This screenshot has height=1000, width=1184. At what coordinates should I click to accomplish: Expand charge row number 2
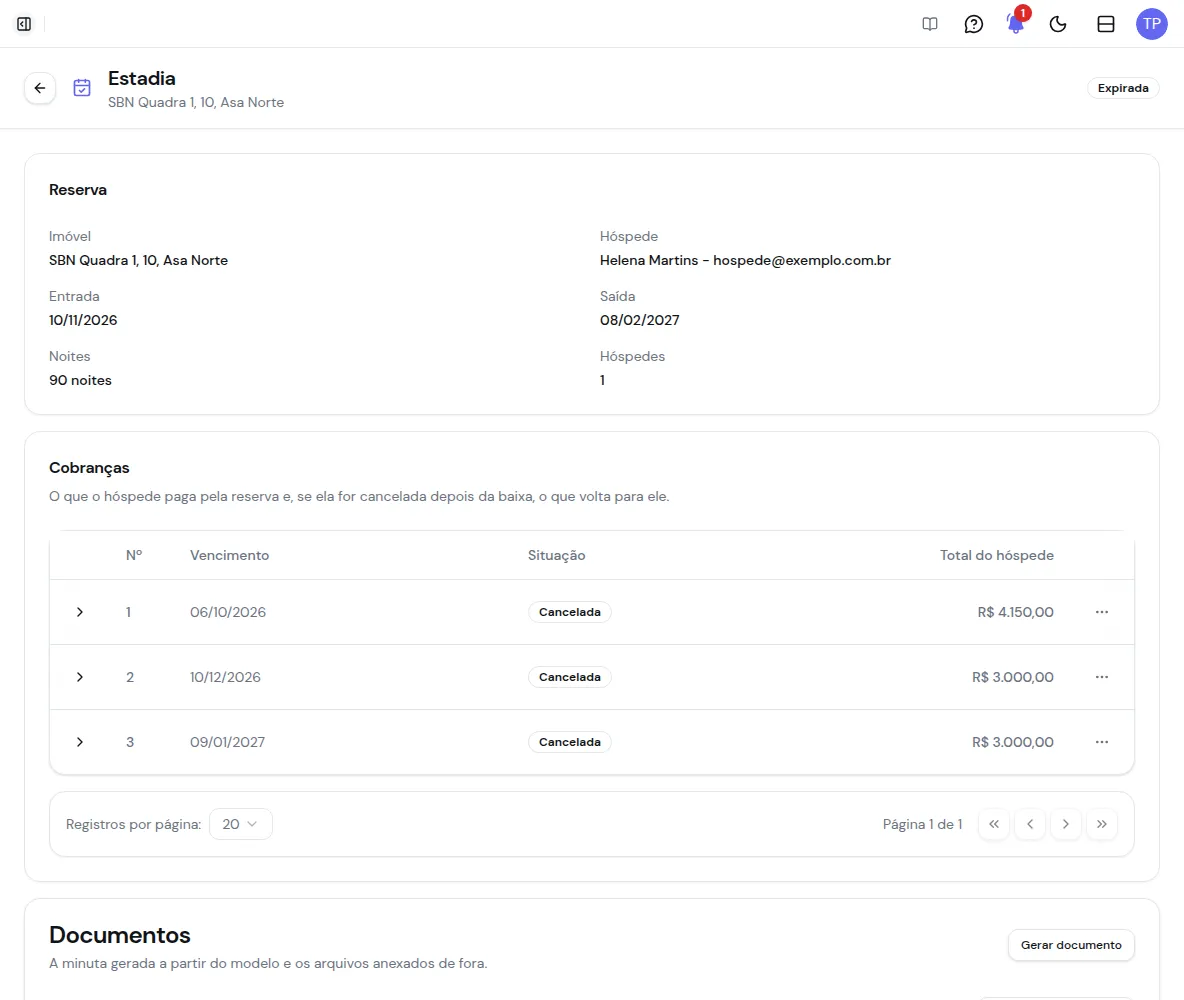[x=79, y=677]
